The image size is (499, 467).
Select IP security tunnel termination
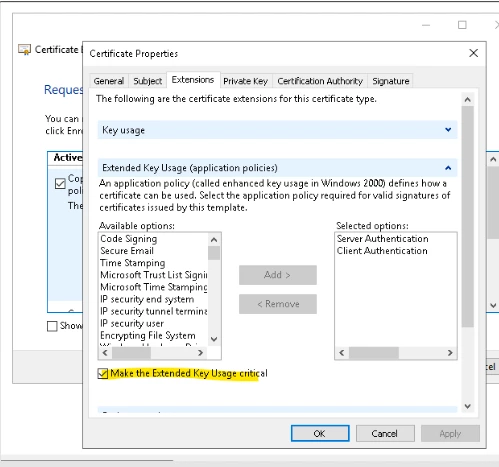[x=154, y=311]
